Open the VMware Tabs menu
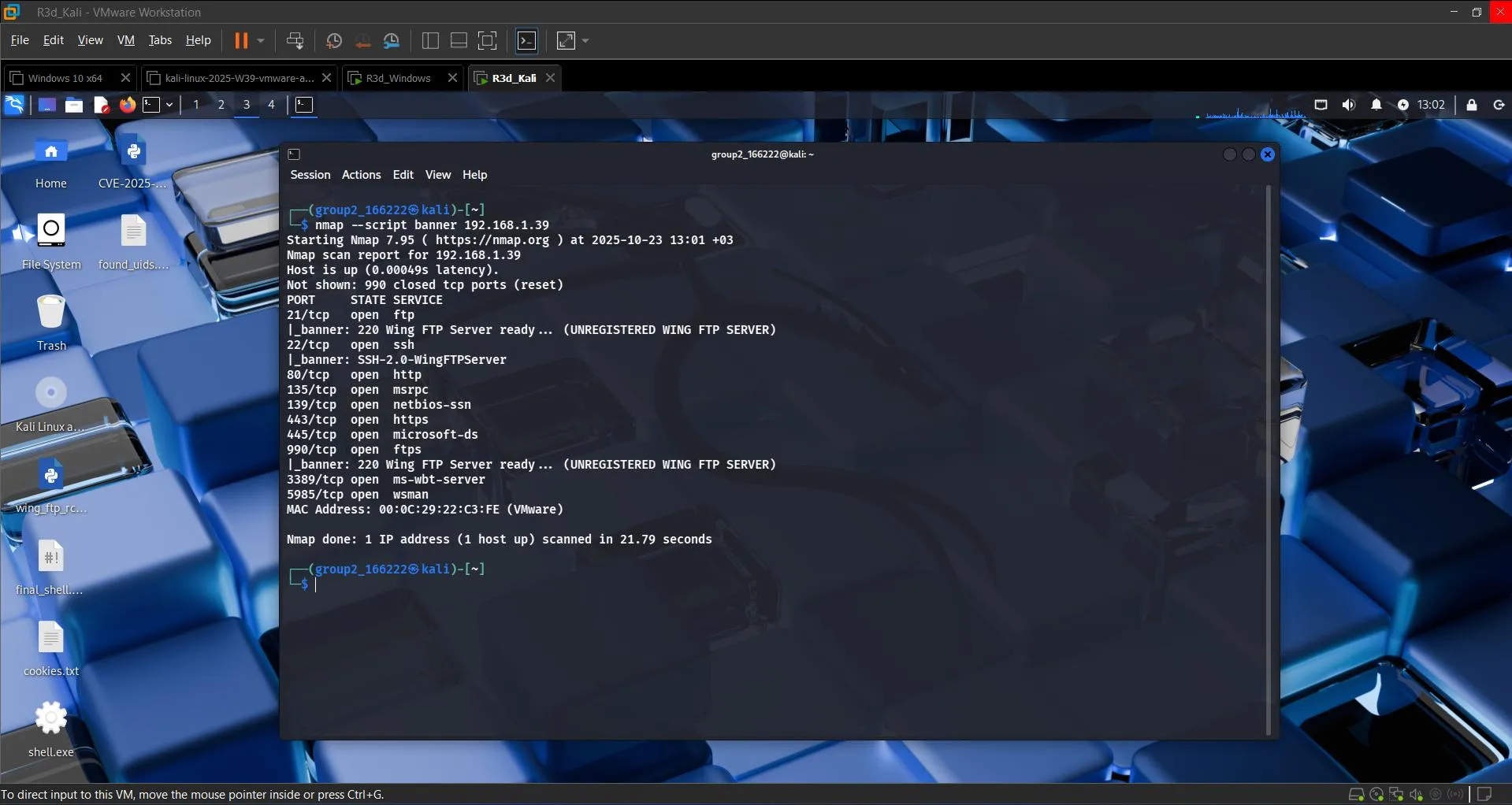 click(160, 40)
